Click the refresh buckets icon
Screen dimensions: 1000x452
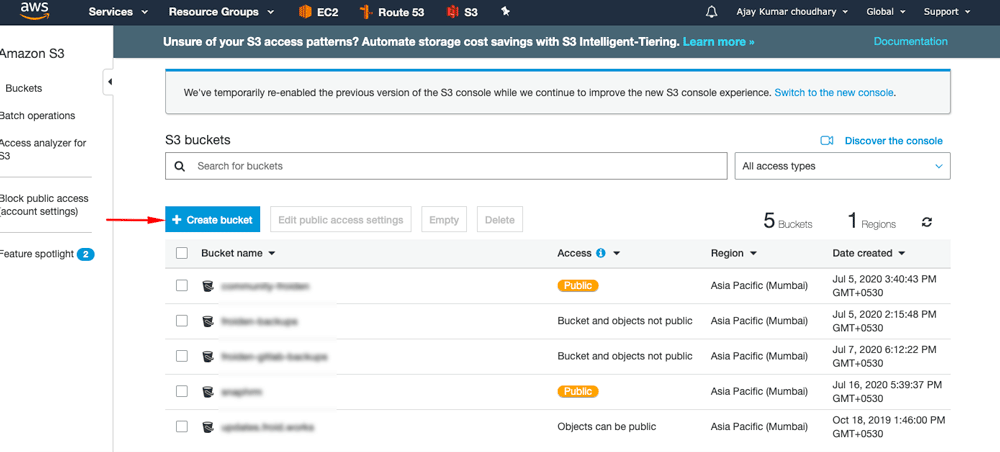[927, 222]
